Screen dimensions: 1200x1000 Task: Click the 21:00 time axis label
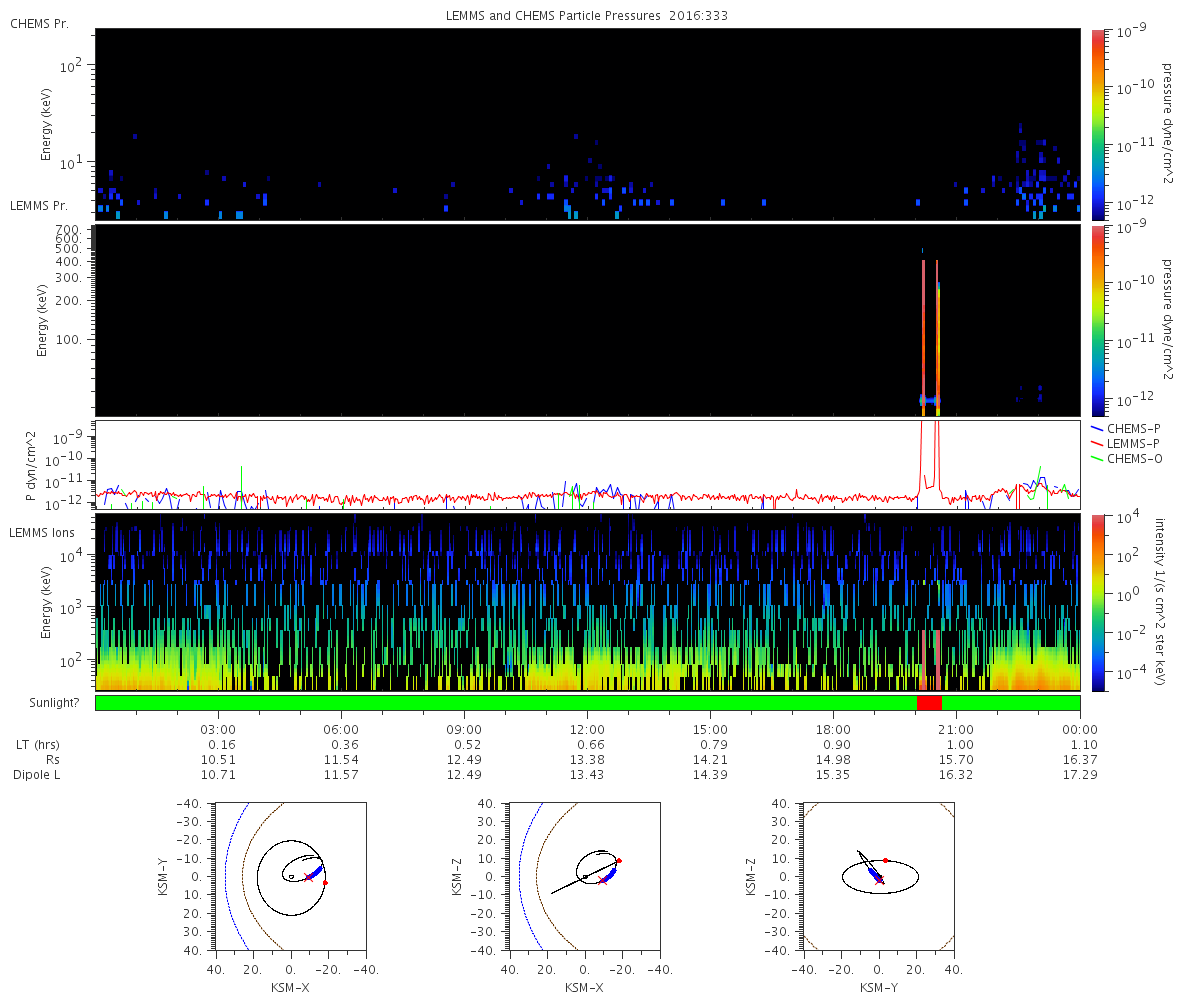click(957, 729)
